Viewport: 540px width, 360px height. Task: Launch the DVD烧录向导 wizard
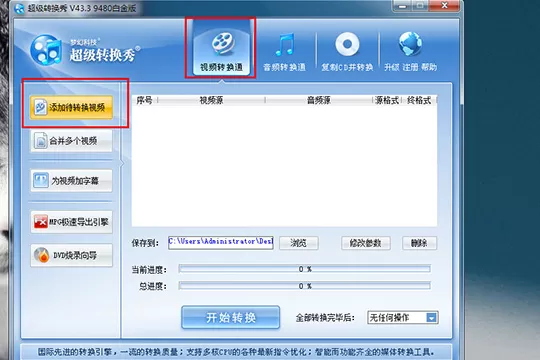pos(71,255)
